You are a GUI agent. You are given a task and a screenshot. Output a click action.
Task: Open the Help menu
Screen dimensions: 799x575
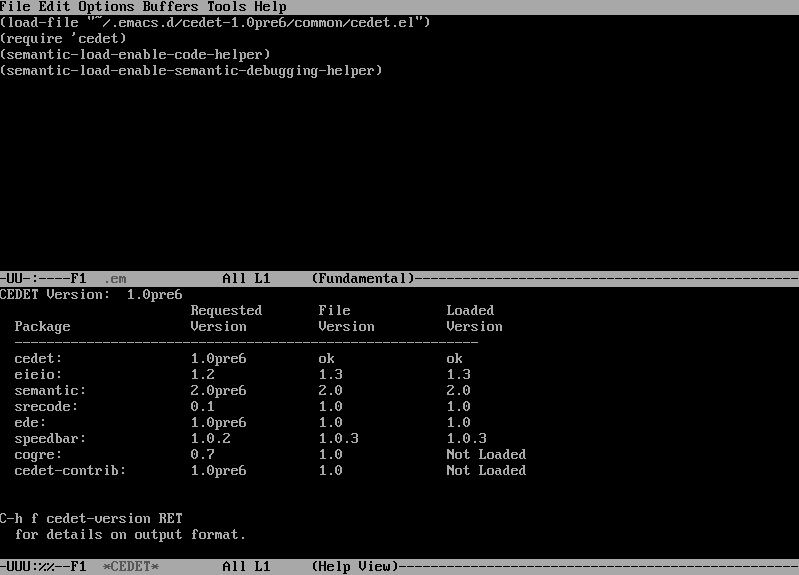coord(270,7)
